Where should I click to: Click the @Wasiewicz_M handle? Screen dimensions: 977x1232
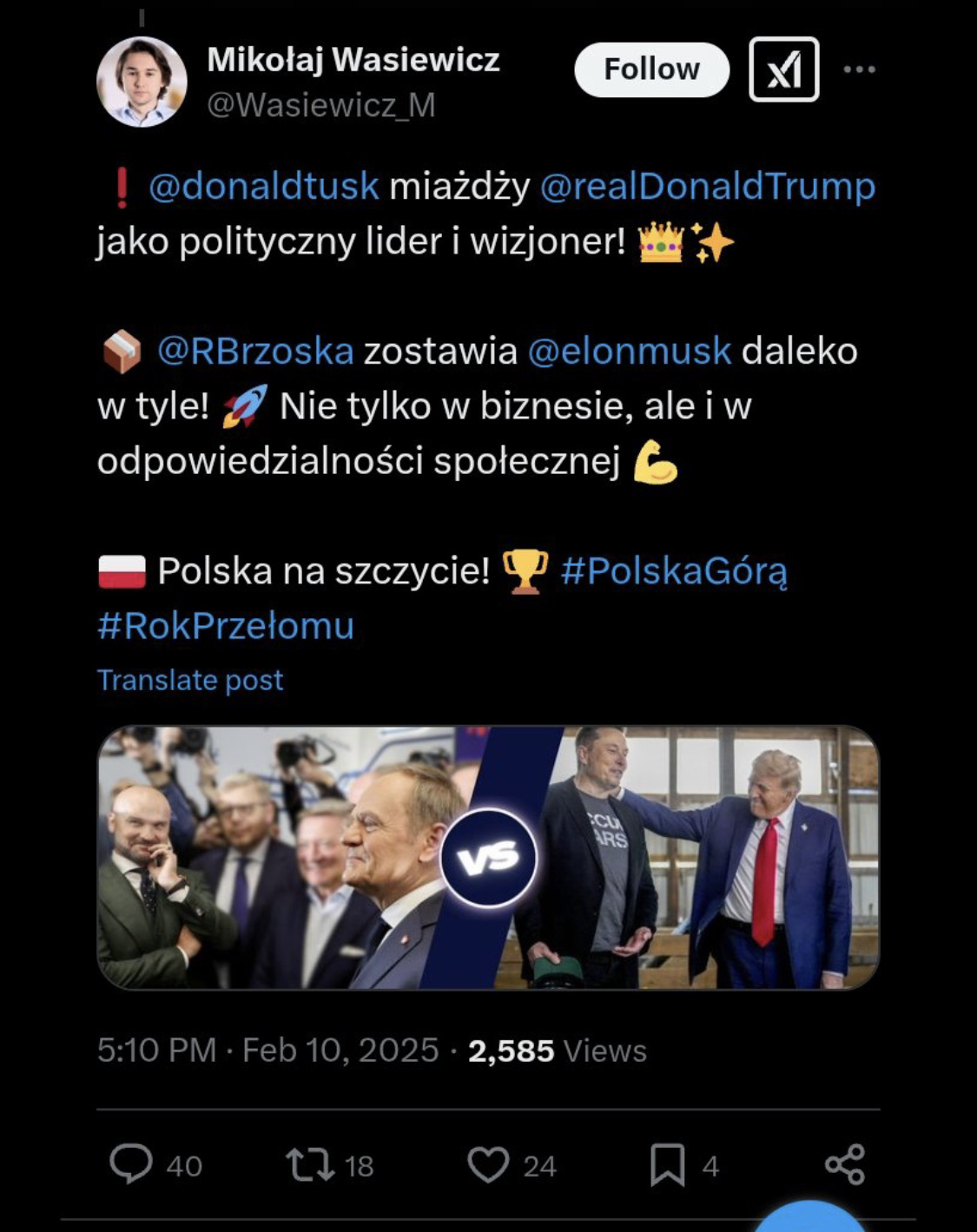click(x=320, y=105)
